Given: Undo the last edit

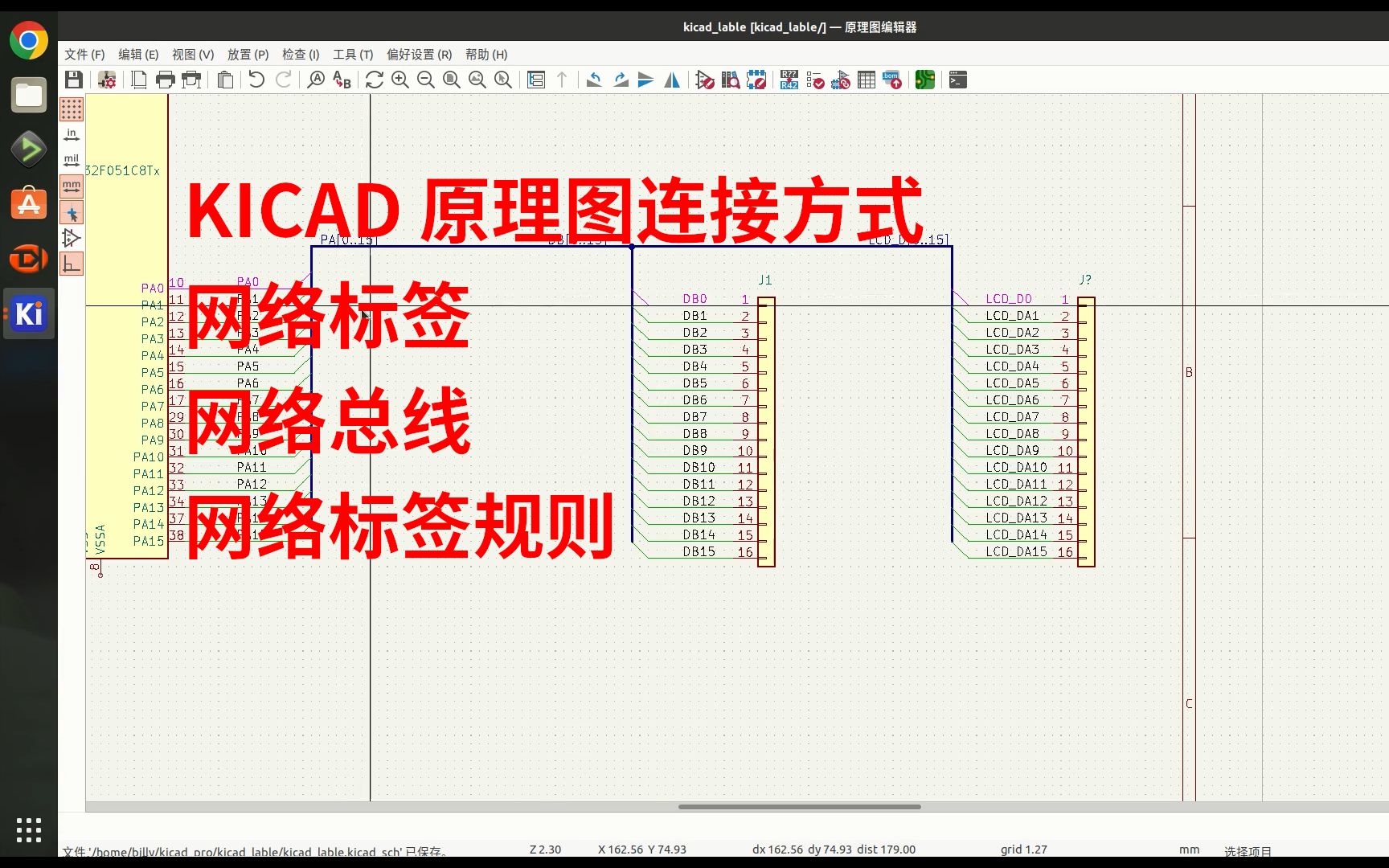Looking at the screenshot, I should [x=256, y=80].
